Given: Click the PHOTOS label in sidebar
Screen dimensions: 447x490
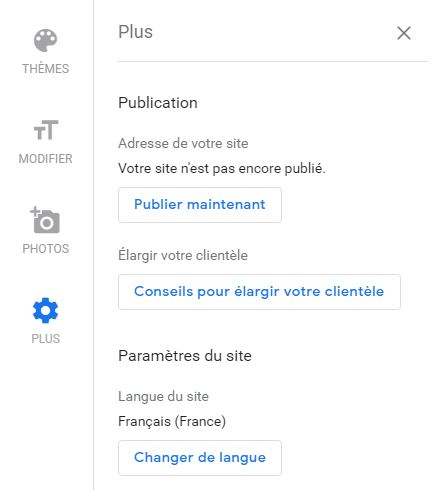Looking at the screenshot, I should tap(46, 249).
